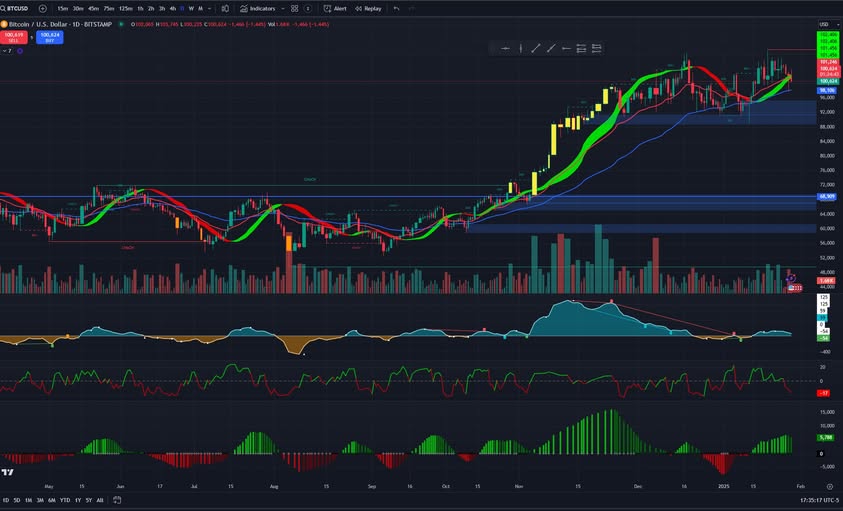
Task: Select the vertical line drawing tool
Action: point(520,48)
